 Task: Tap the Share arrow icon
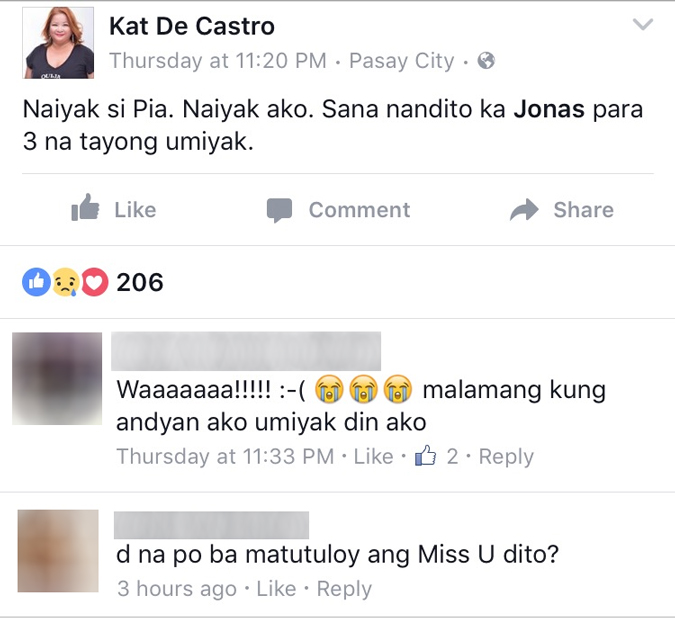[524, 210]
